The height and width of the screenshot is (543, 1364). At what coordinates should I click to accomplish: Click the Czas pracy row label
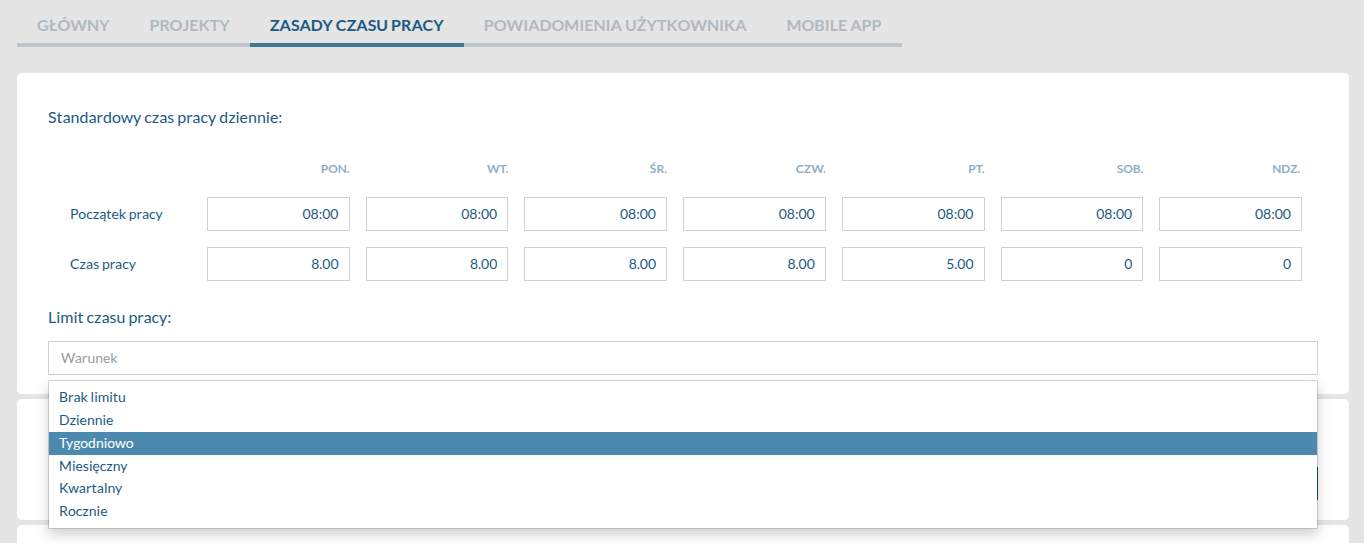coord(103,264)
